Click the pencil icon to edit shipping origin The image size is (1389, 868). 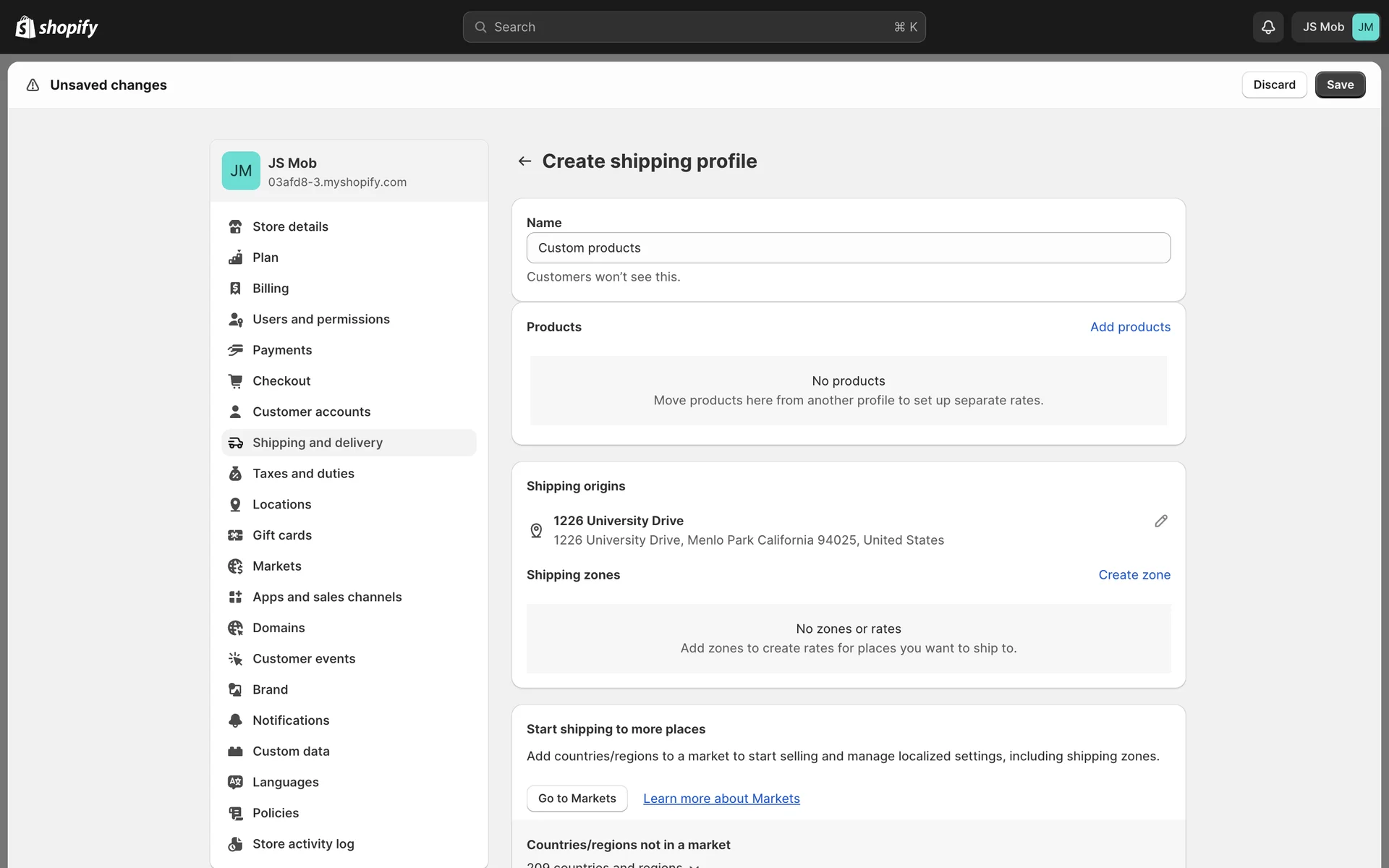pos(1160,521)
